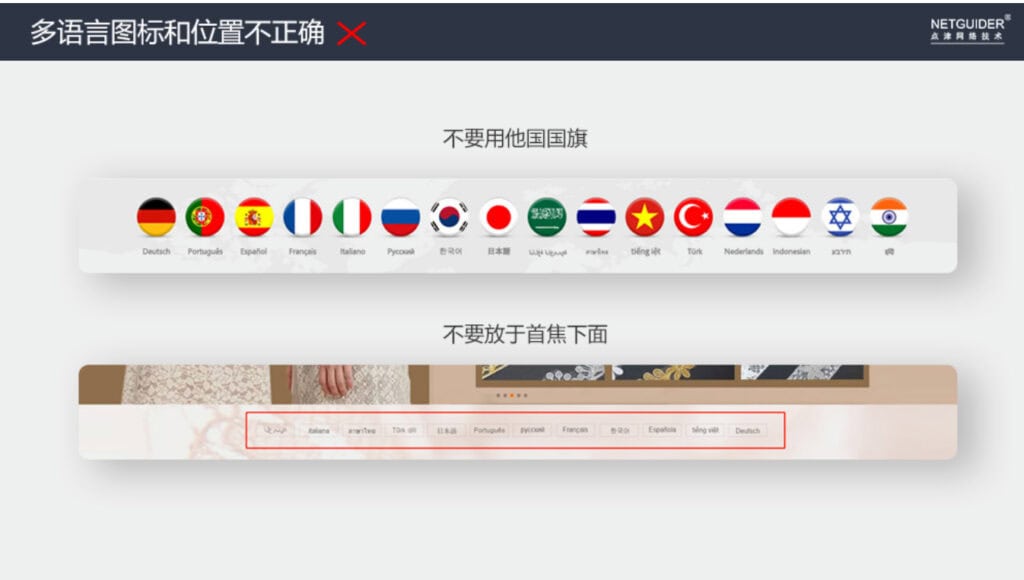The height and width of the screenshot is (580, 1024).
Task: Select the orange carousel indicator dot
Action: pyautogui.click(x=511, y=395)
